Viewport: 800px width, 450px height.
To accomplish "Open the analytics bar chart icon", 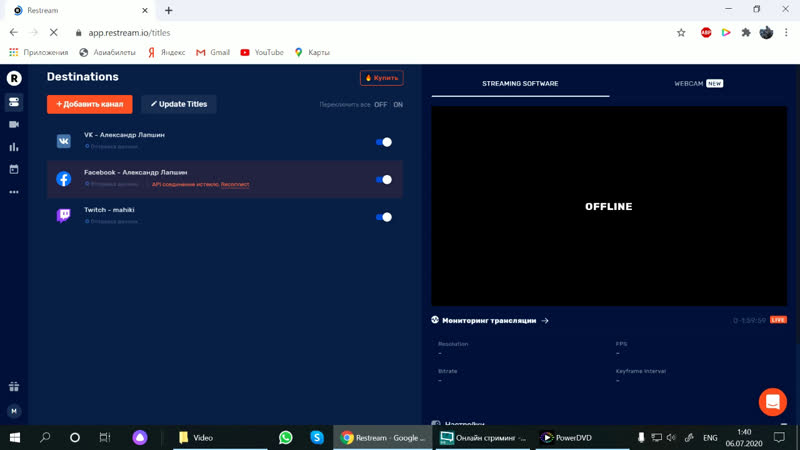I will [14, 147].
